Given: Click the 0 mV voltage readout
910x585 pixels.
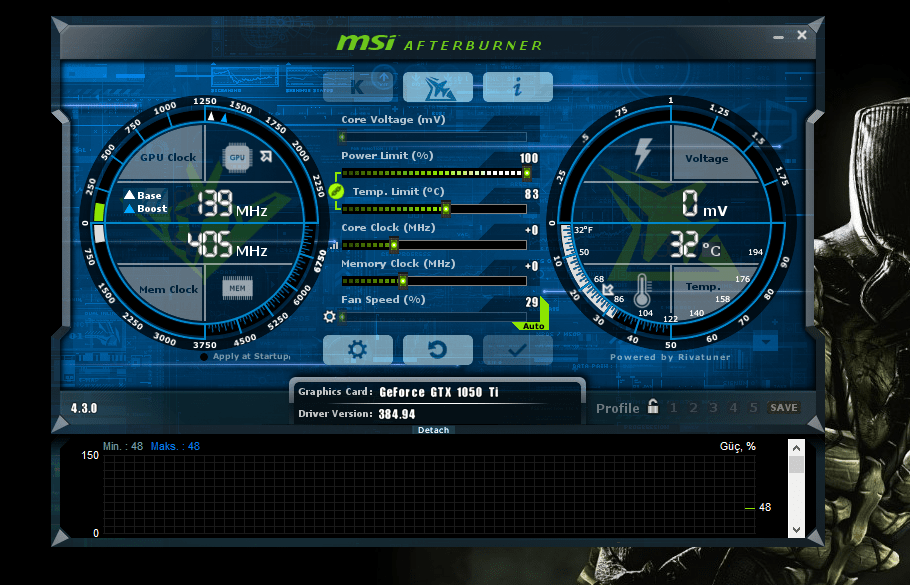Looking at the screenshot, I should point(704,204).
